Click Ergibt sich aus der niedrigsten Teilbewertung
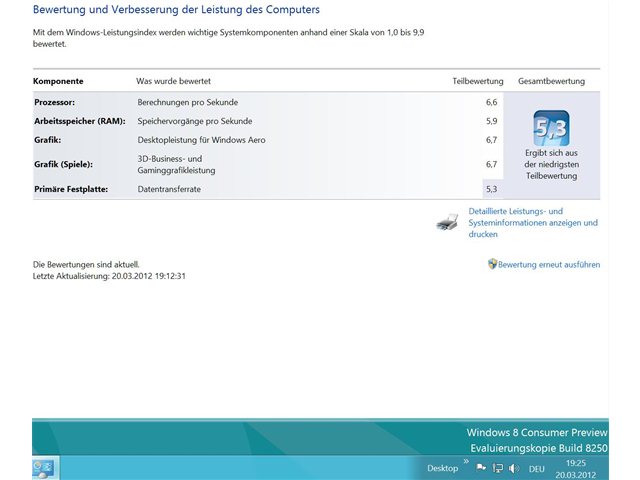 (551, 164)
